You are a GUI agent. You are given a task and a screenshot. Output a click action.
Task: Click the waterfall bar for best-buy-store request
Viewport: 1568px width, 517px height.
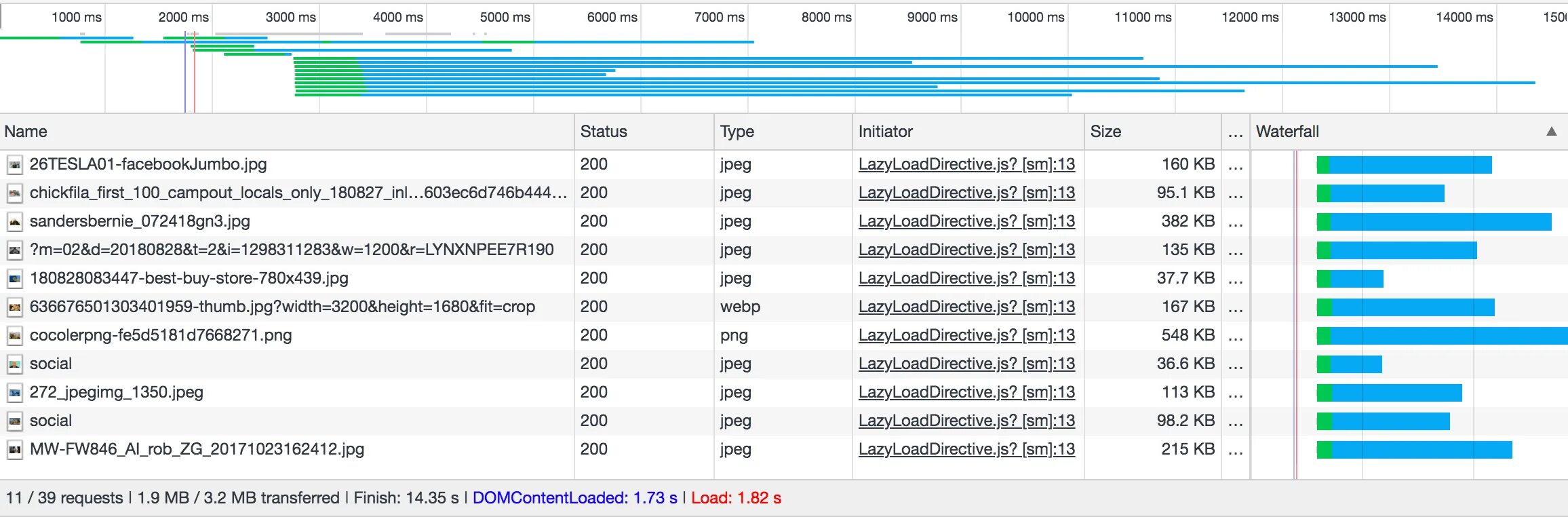click(1350, 278)
